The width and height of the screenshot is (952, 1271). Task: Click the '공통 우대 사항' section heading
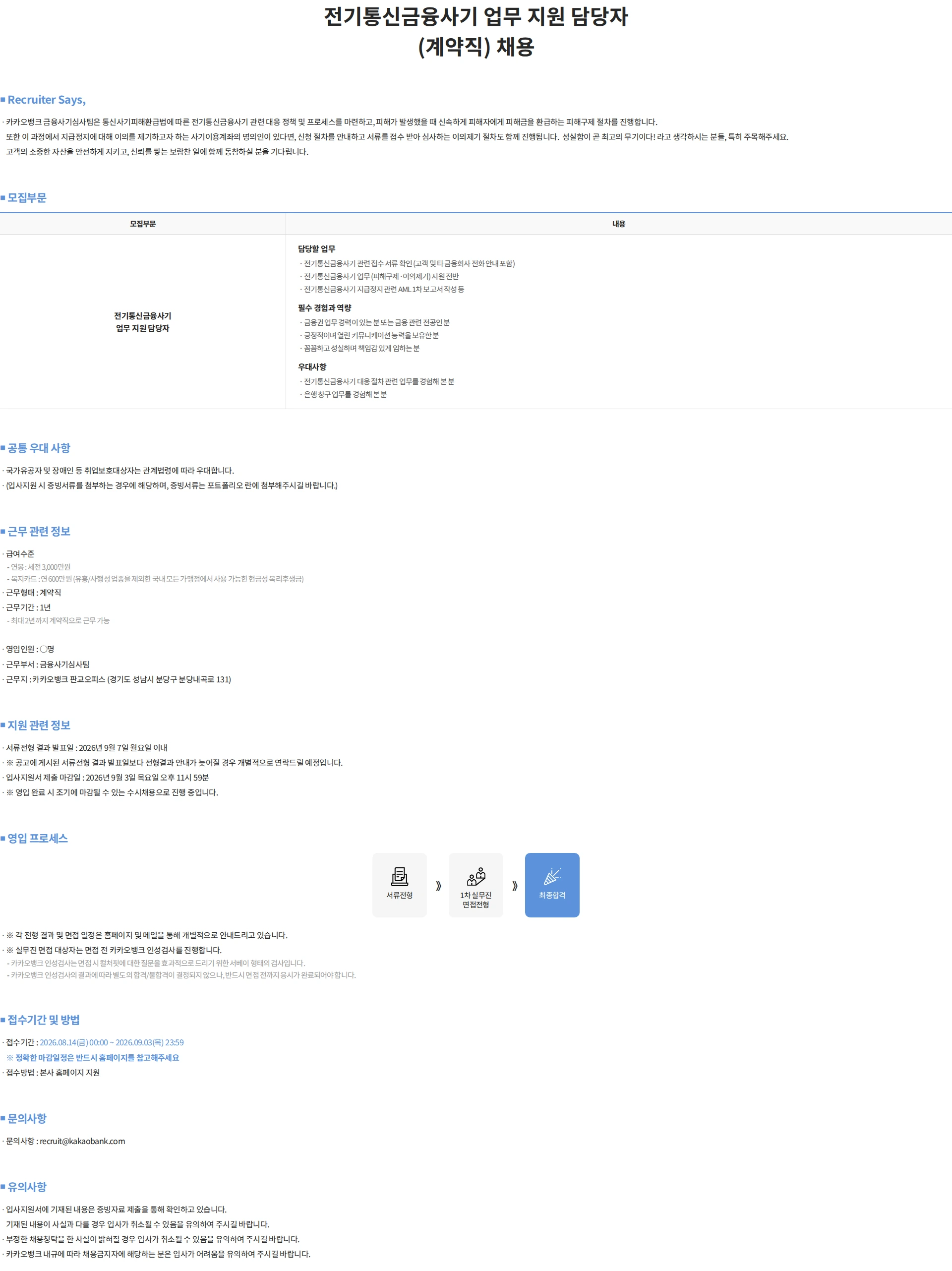[39, 448]
